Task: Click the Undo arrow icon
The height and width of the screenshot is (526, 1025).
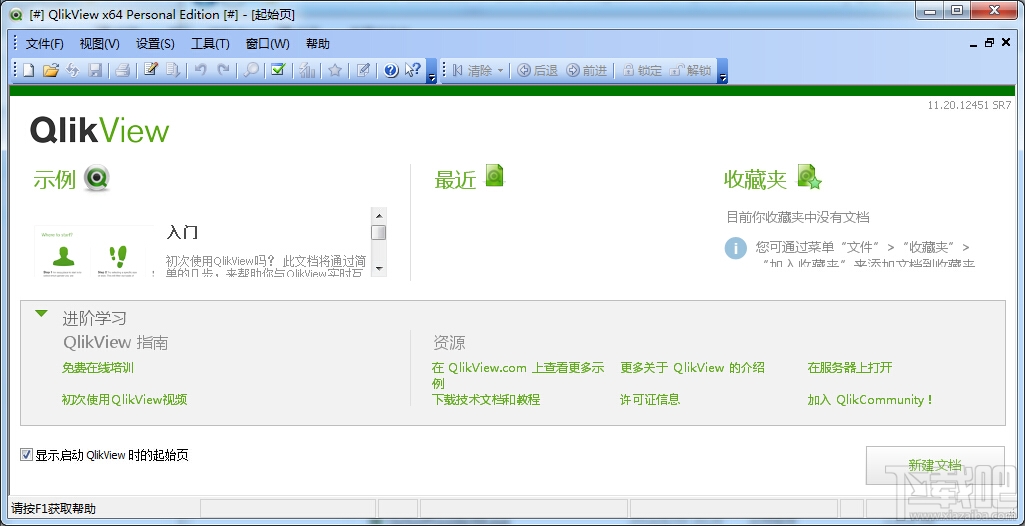Action: click(201, 70)
